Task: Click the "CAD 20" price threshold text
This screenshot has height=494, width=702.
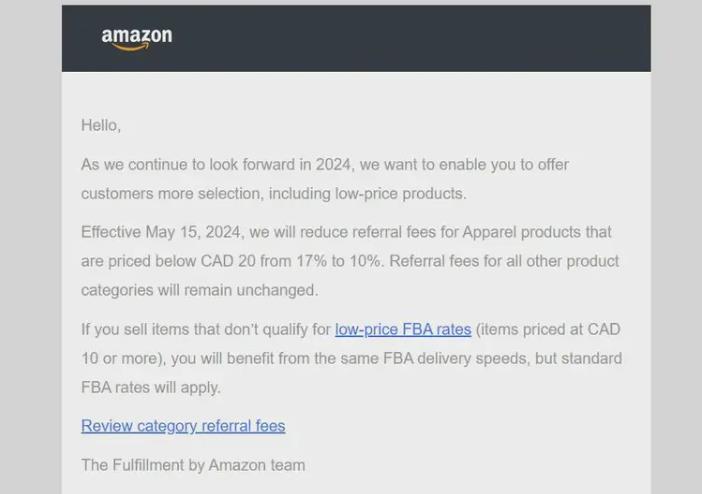Action: [228, 261]
